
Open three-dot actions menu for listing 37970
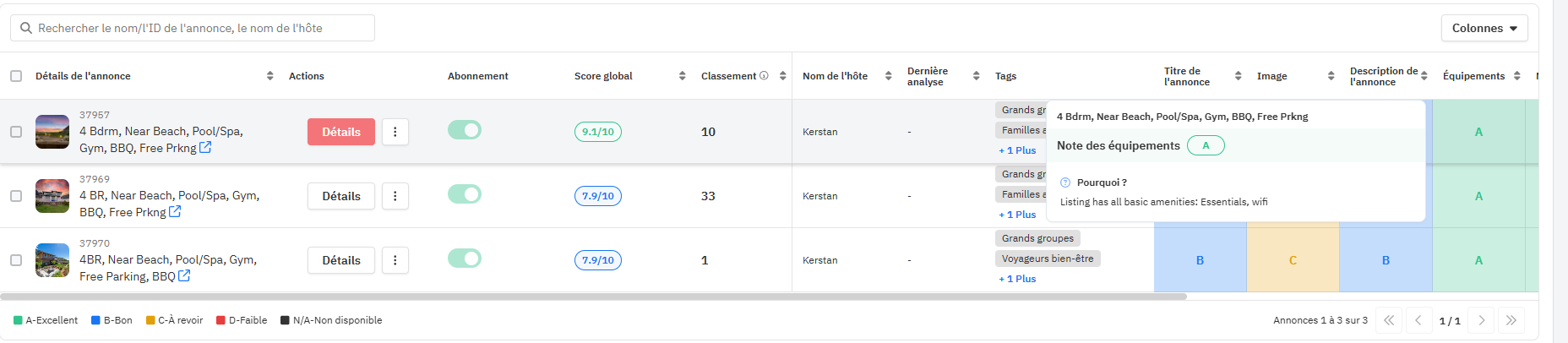395,260
